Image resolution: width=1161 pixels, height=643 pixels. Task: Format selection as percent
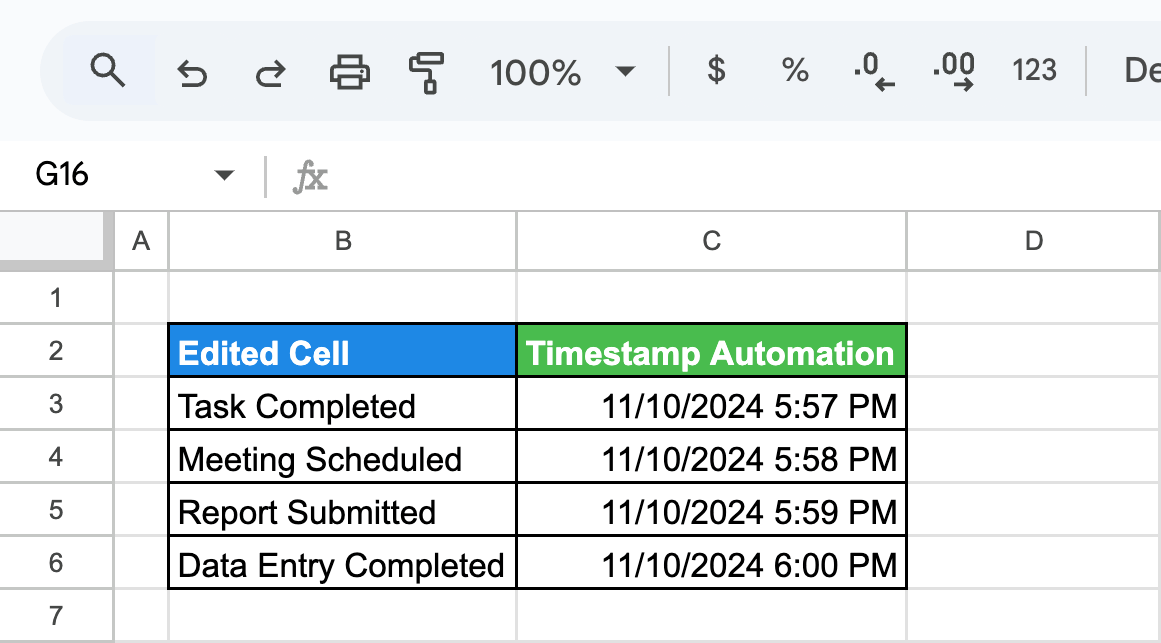tap(794, 70)
